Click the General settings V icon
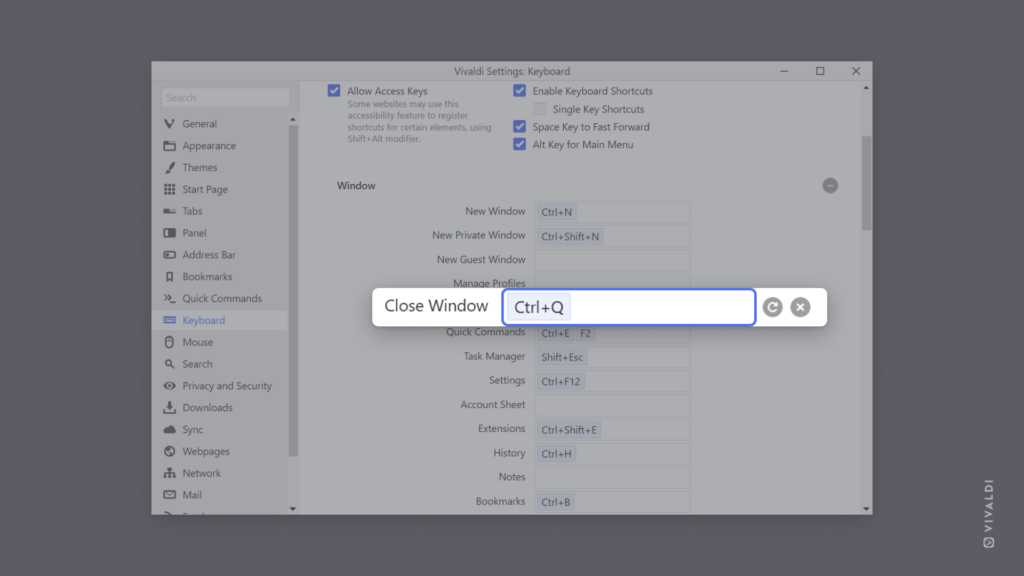 [169, 123]
